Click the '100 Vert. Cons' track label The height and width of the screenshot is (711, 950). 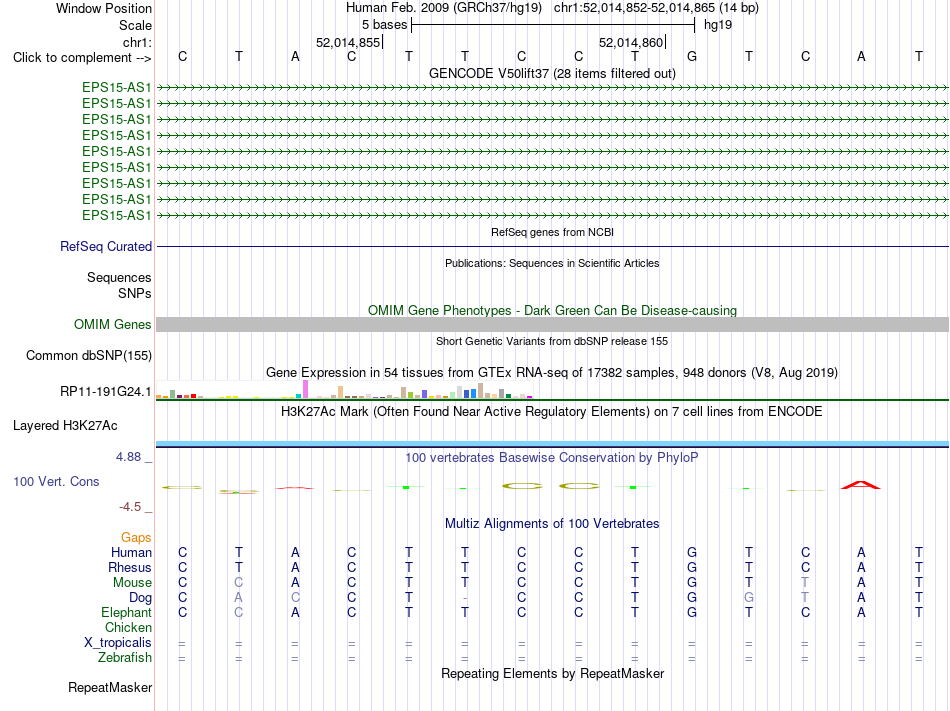pos(56,481)
